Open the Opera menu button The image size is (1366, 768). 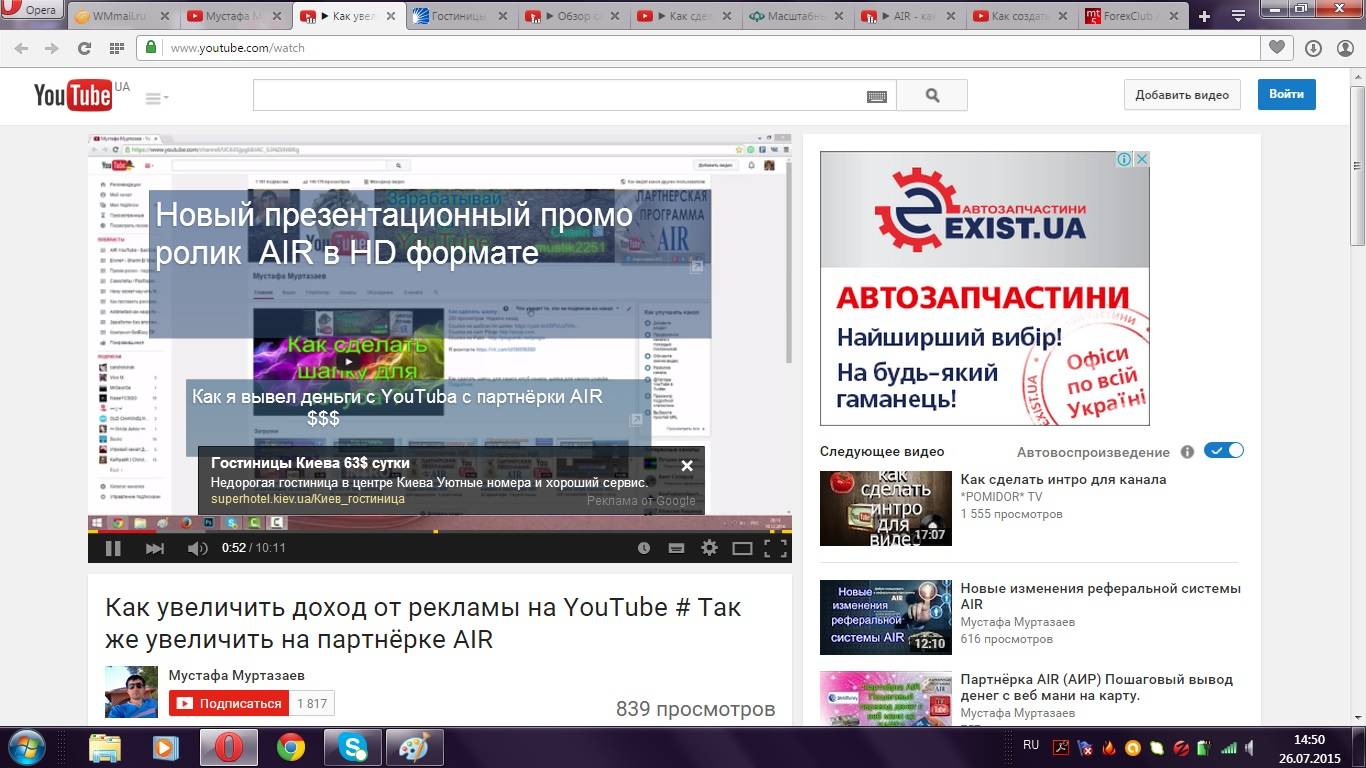click(x=34, y=11)
